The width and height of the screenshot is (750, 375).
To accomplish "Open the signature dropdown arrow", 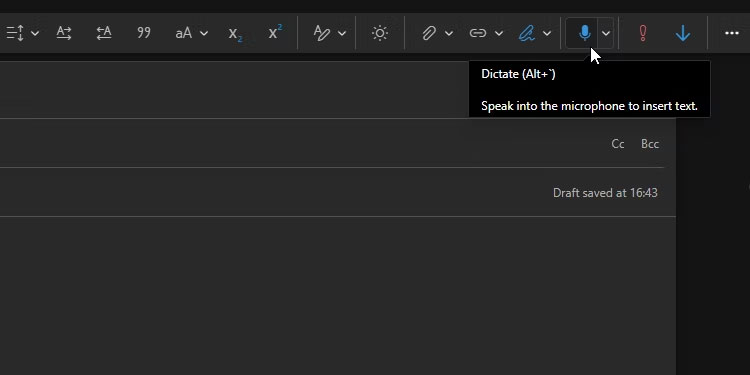I will coord(547,33).
